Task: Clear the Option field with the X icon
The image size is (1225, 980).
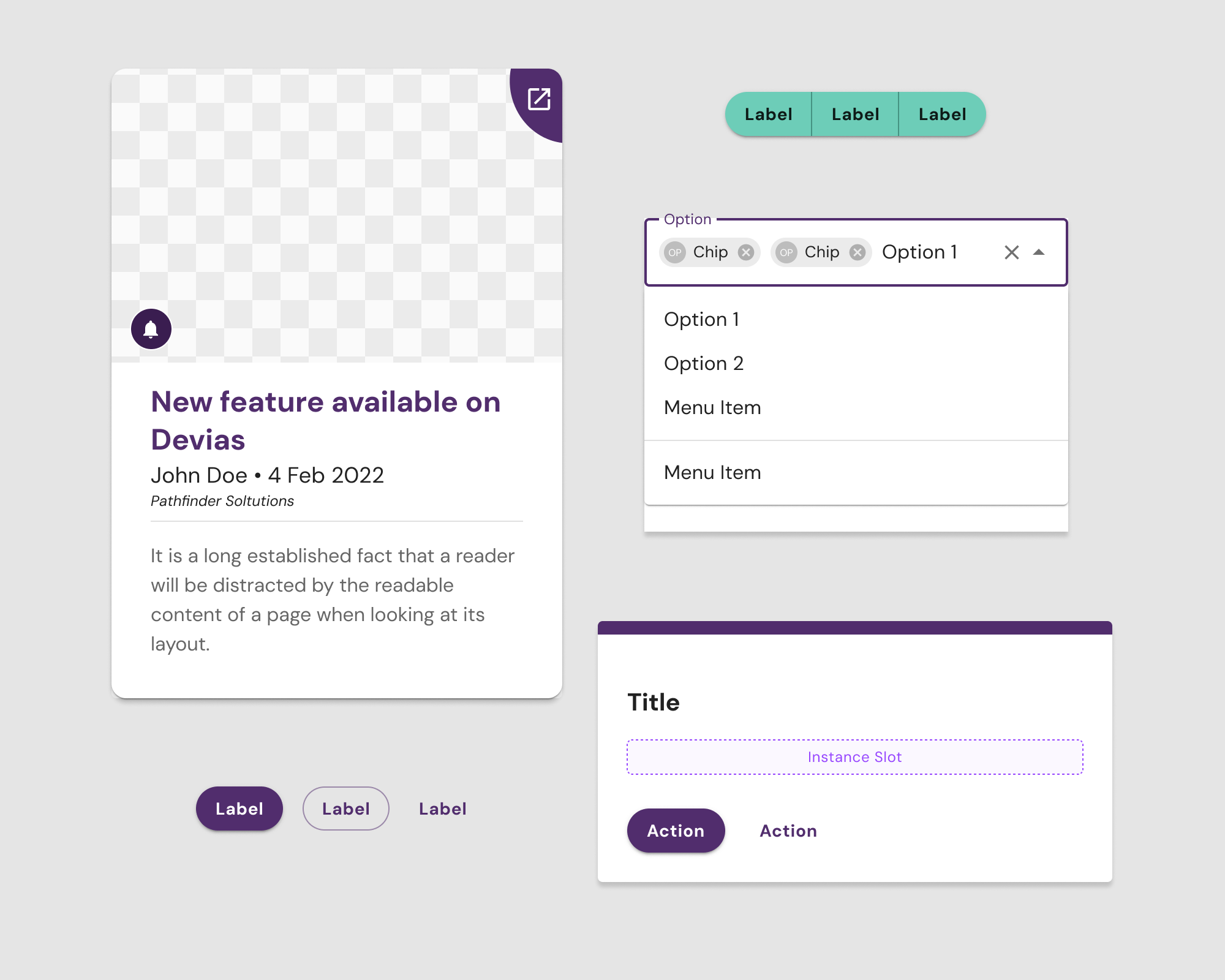Action: coord(1012,252)
